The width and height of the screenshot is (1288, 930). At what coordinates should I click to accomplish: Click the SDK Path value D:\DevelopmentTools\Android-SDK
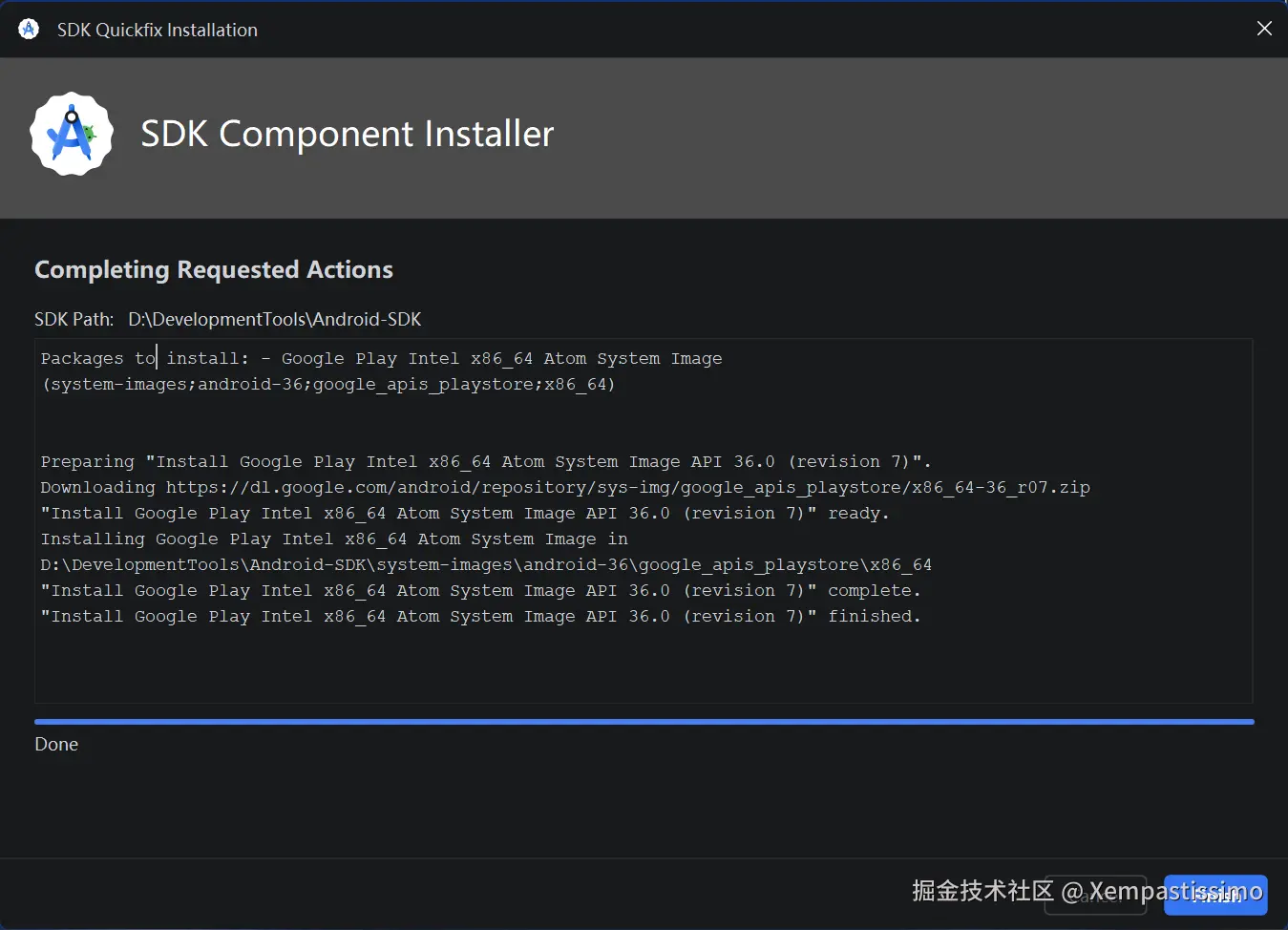[274, 319]
